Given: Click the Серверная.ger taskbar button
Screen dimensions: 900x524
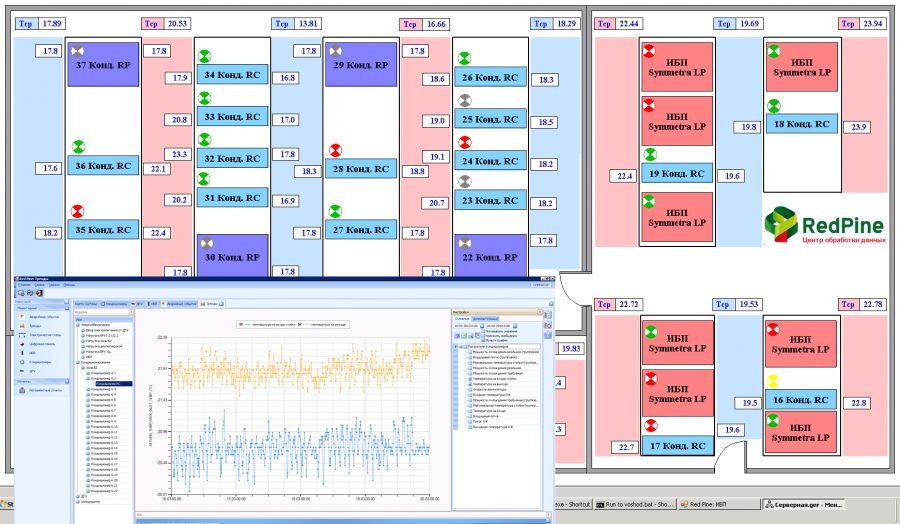Looking at the screenshot, I should (x=804, y=504).
